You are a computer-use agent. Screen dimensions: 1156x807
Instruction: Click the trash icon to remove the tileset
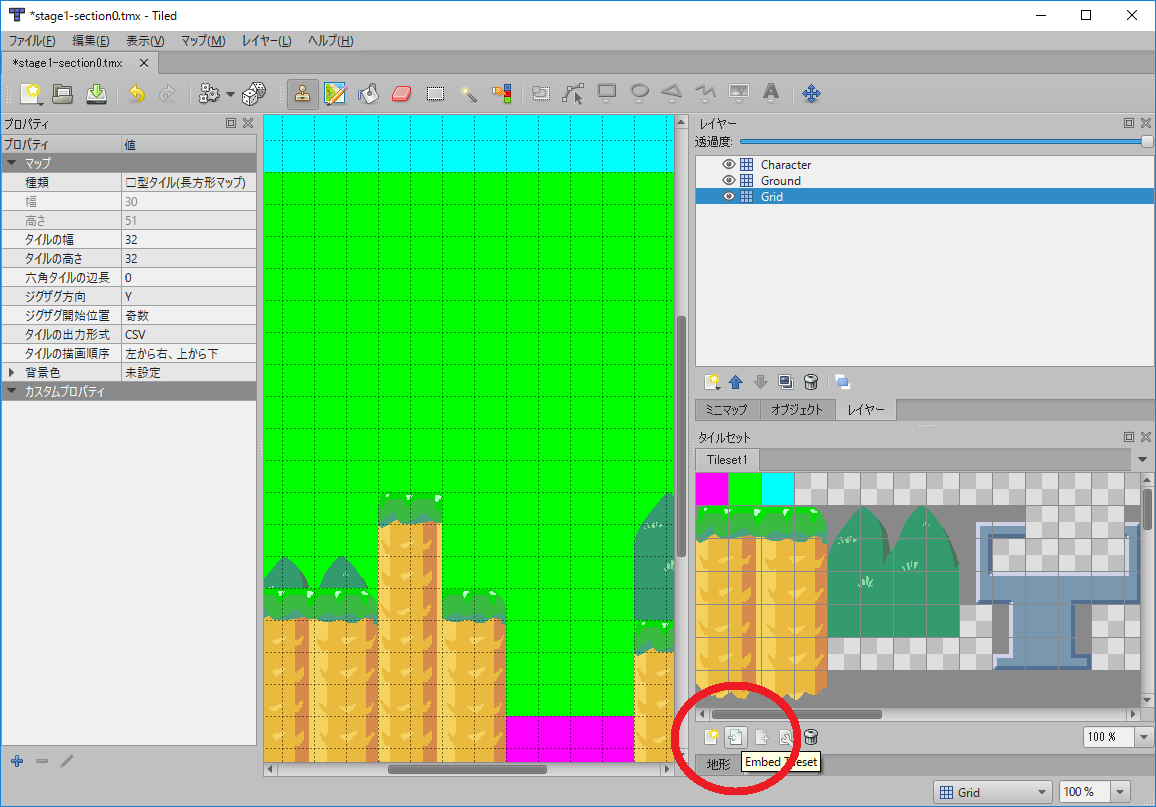809,736
